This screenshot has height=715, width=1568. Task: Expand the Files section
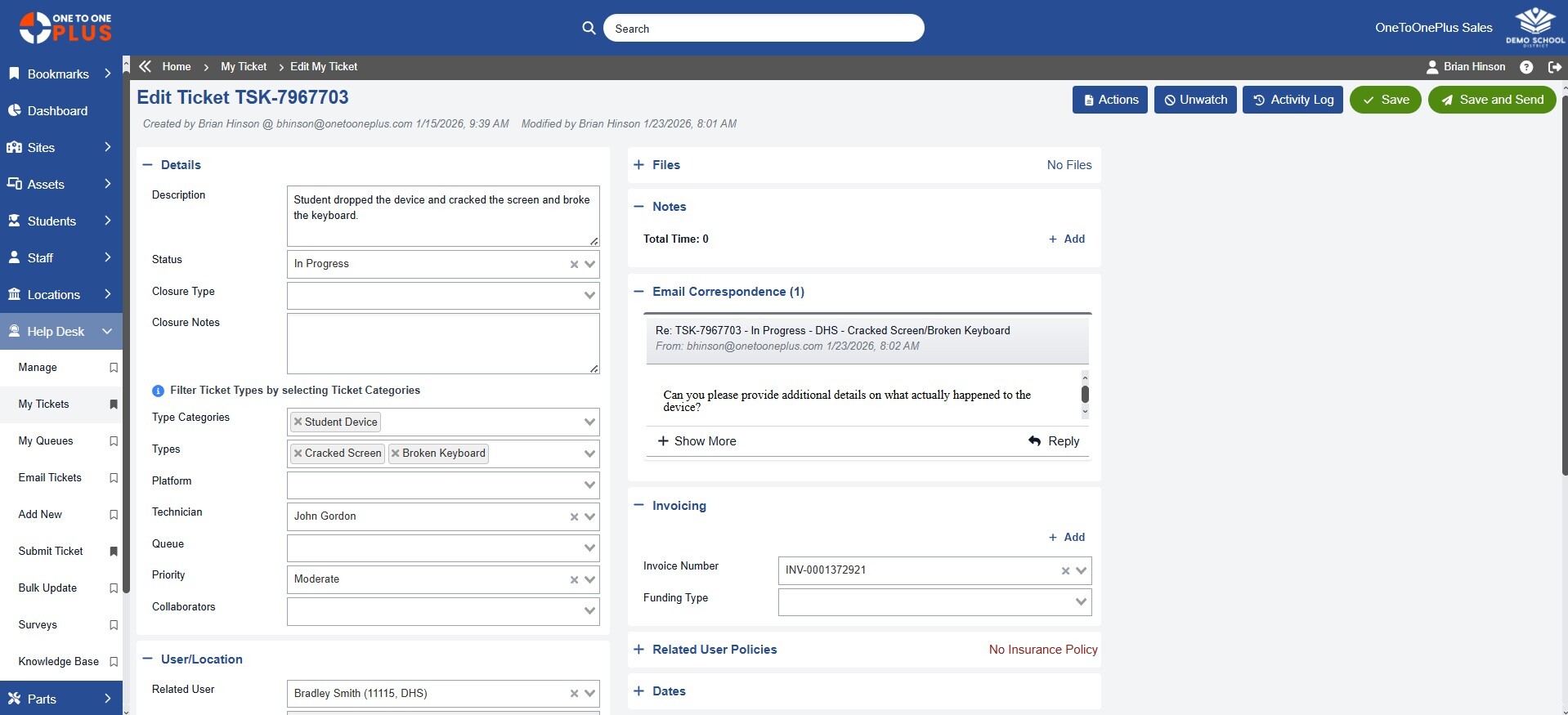pyautogui.click(x=639, y=165)
